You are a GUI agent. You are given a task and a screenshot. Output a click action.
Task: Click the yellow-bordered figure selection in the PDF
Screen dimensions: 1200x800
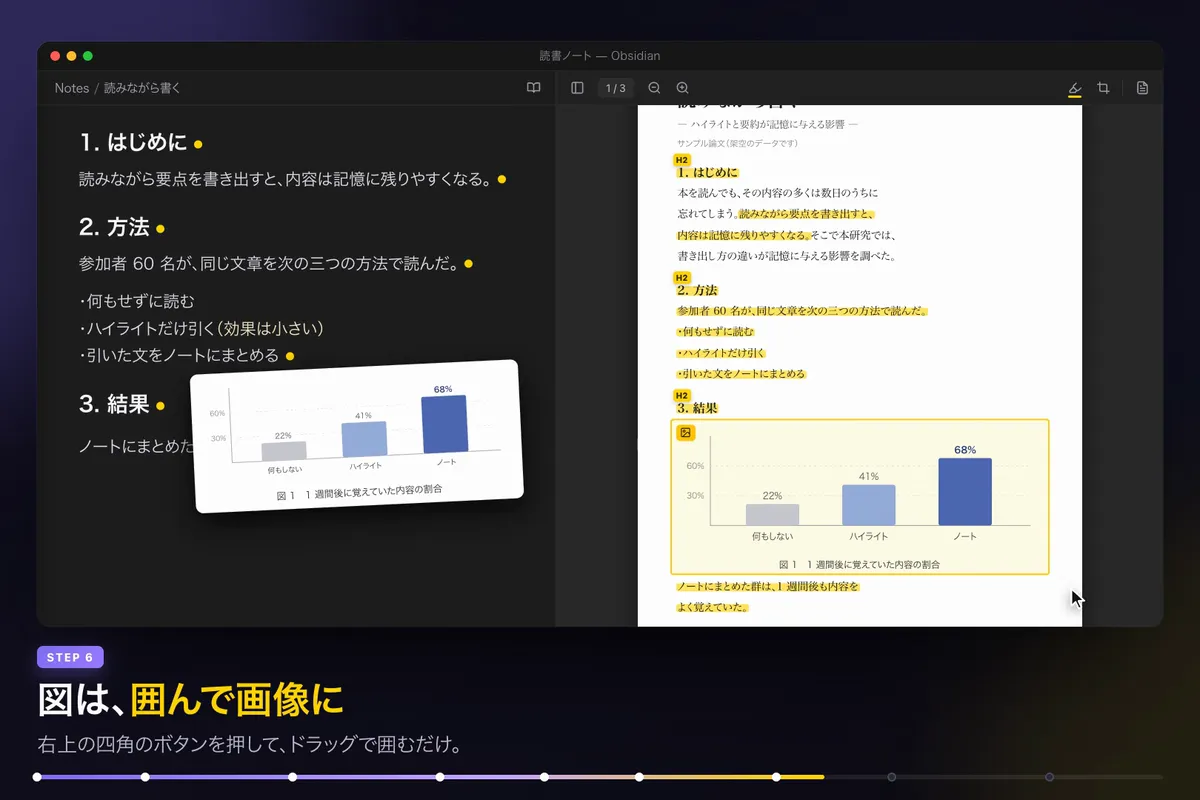pos(860,497)
